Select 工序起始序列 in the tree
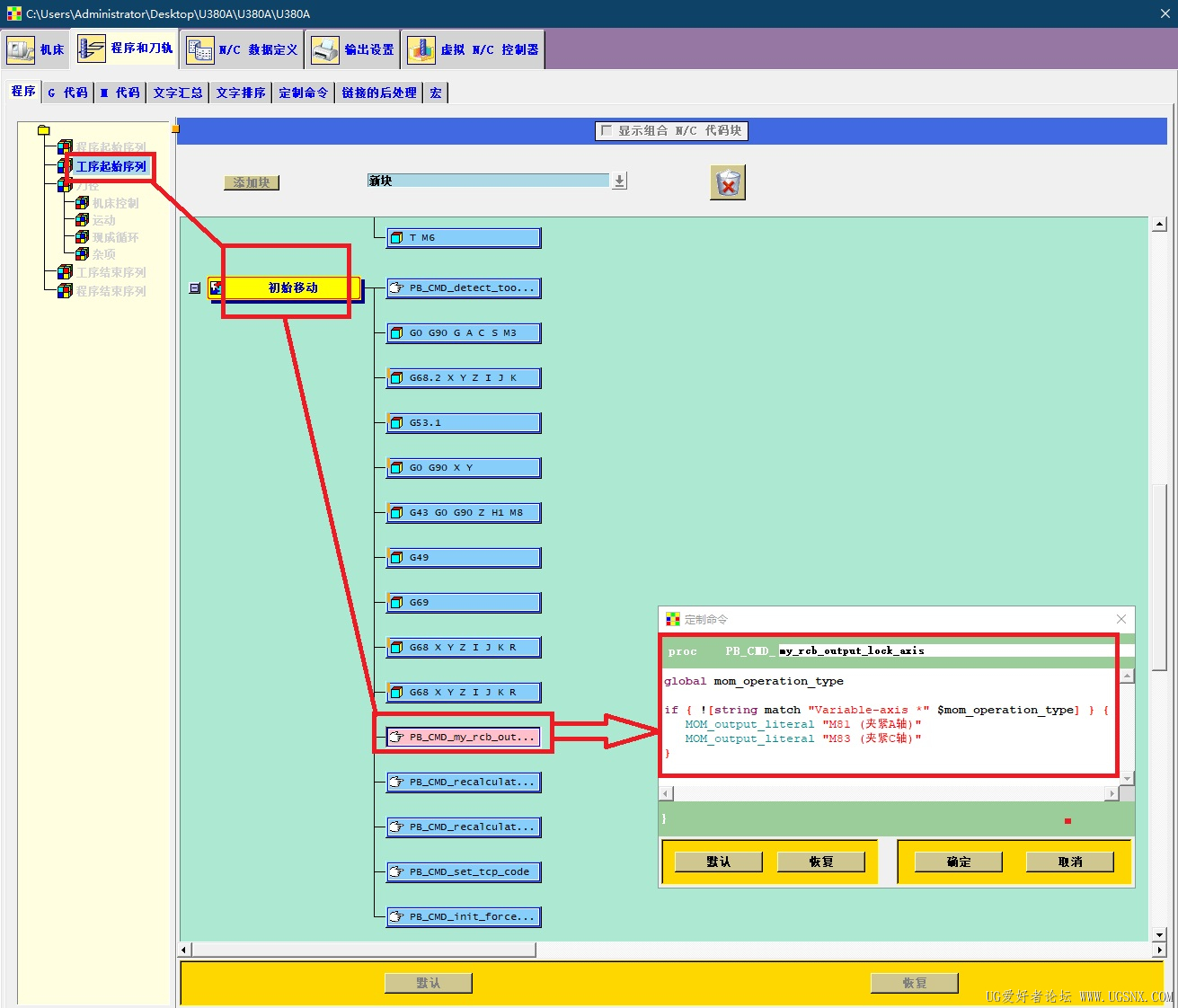 coord(111,166)
